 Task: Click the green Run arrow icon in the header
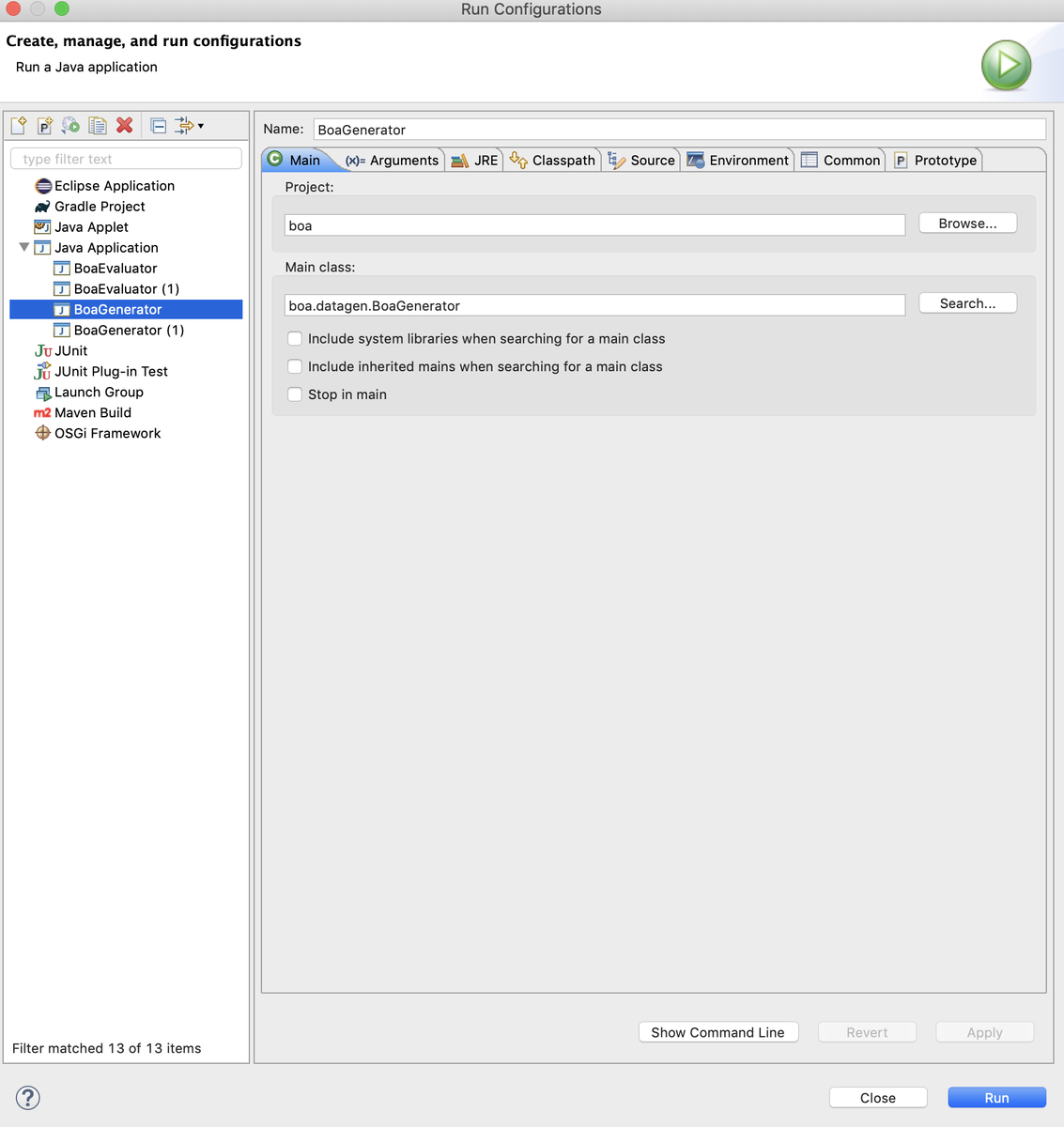pos(1006,65)
